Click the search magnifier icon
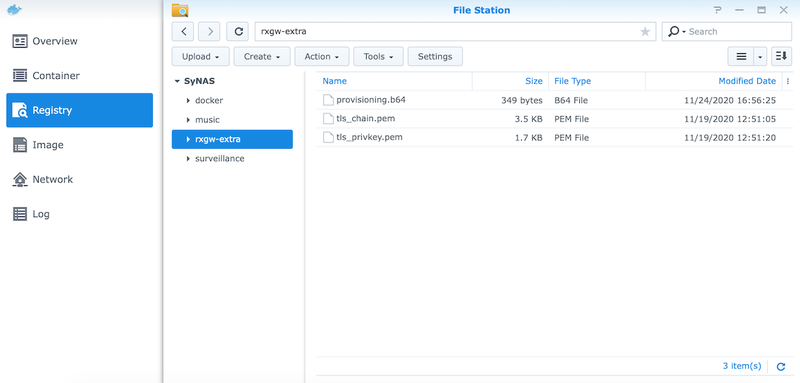800x383 pixels. pyautogui.click(x=674, y=32)
